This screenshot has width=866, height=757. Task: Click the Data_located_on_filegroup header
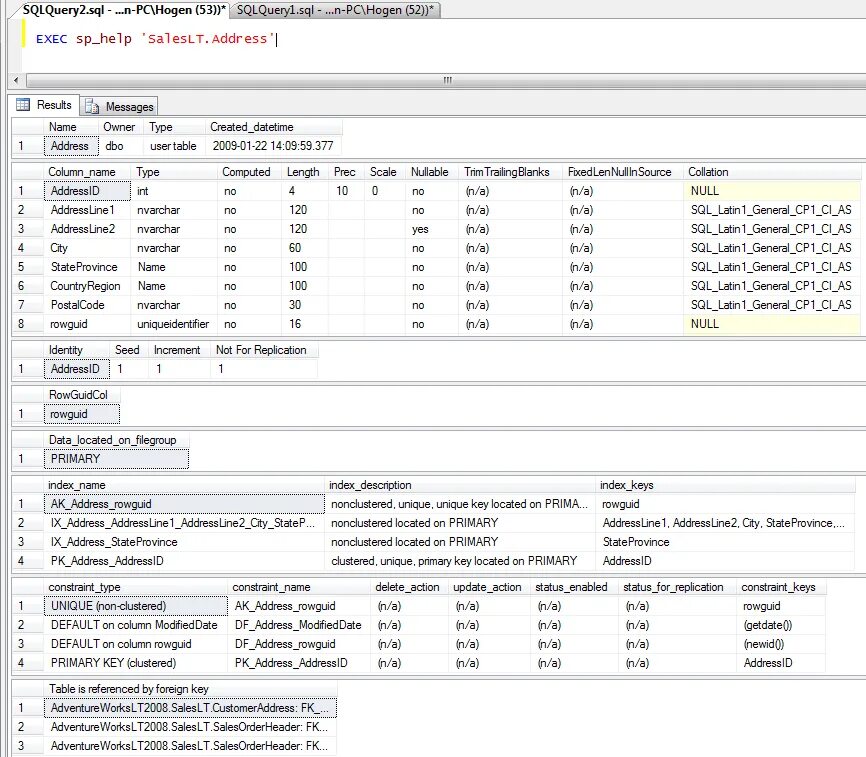[x=117, y=440]
